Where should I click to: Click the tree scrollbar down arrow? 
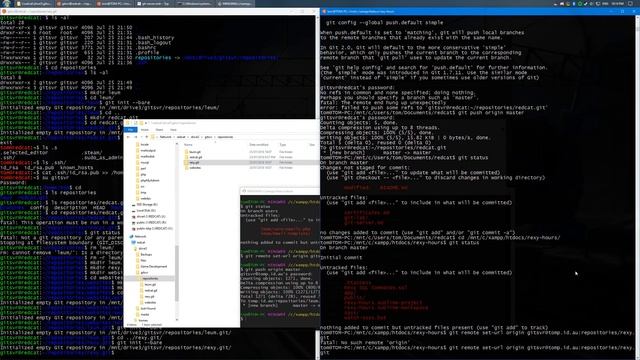coord(177,320)
